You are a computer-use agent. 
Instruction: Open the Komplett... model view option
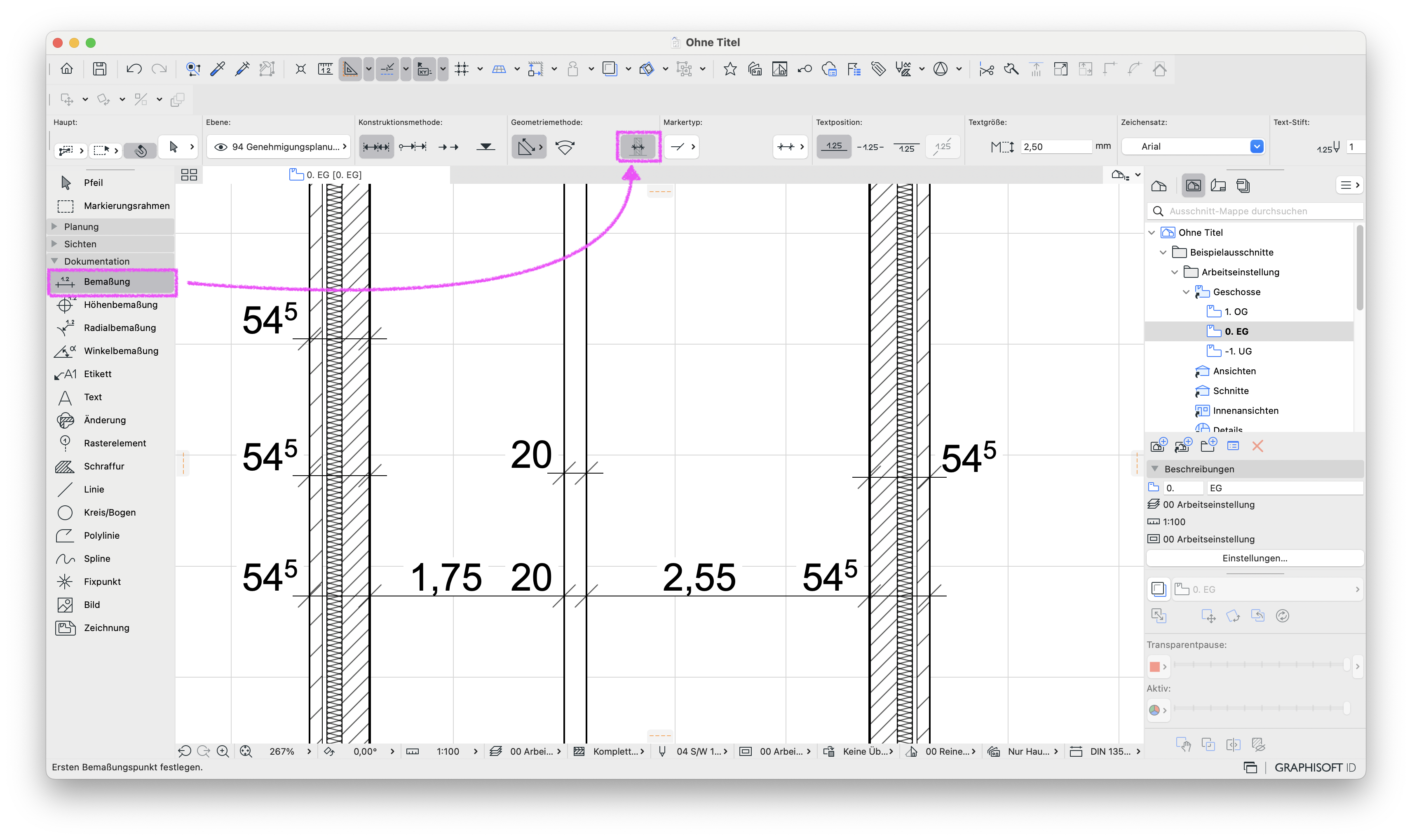[609, 751]
